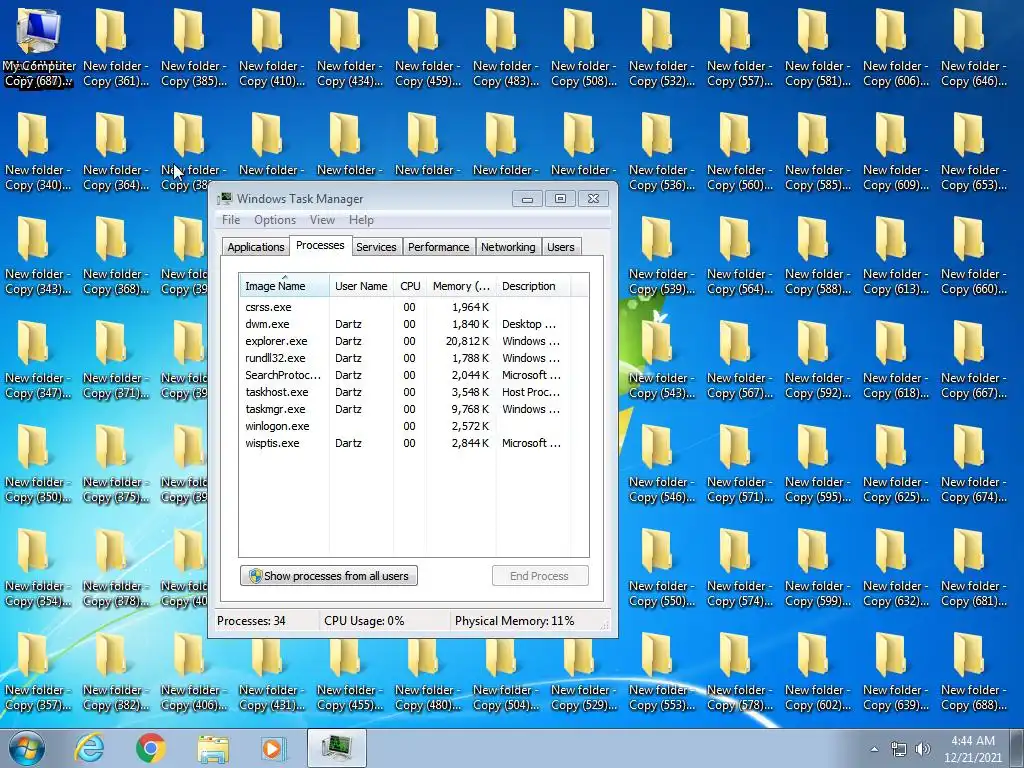
Task: Launch Windows Media Player taskbar icon
Action: pyautogui.click(x=273, y=748)
